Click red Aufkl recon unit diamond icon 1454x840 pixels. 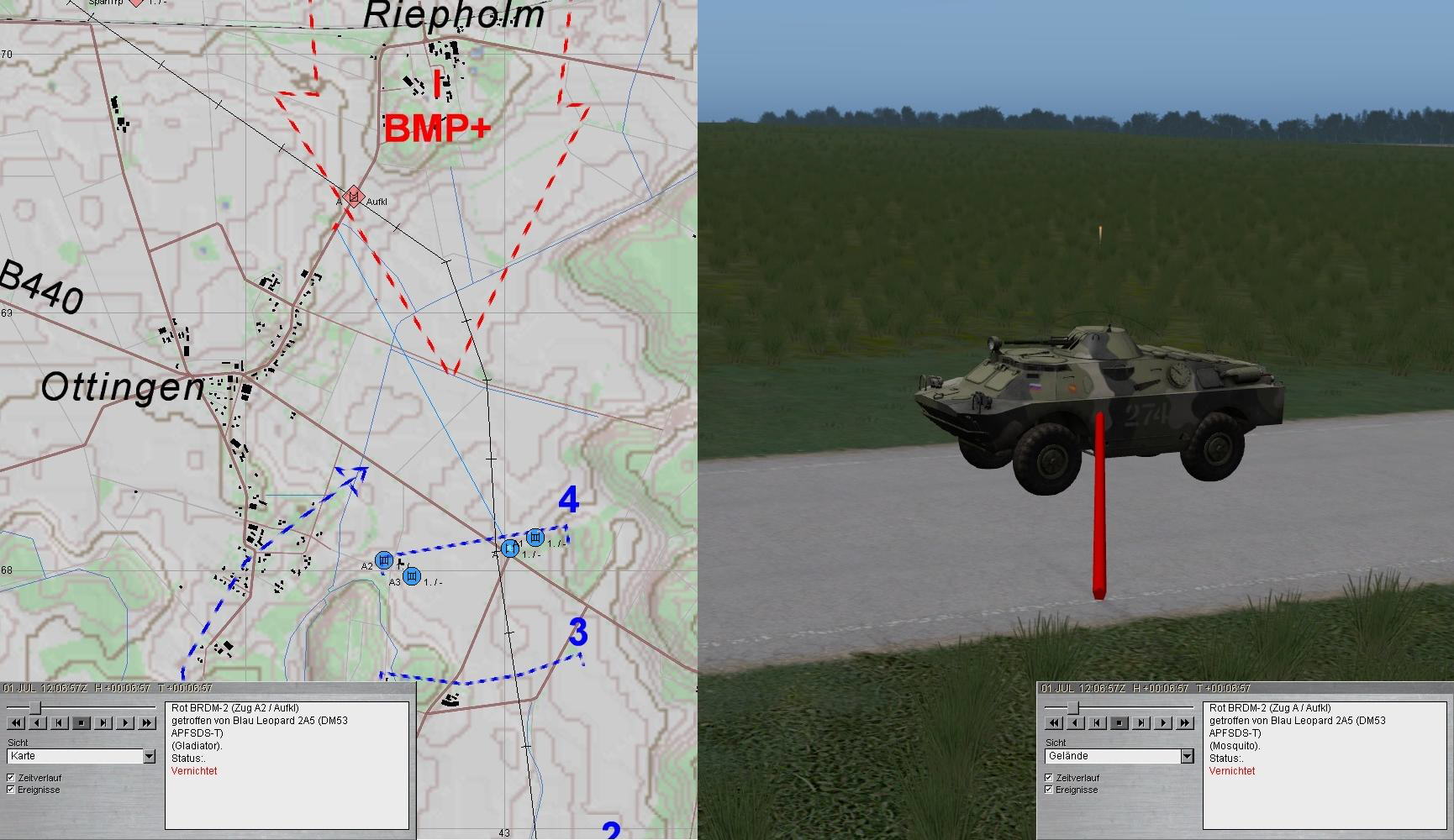coord(354,197)
